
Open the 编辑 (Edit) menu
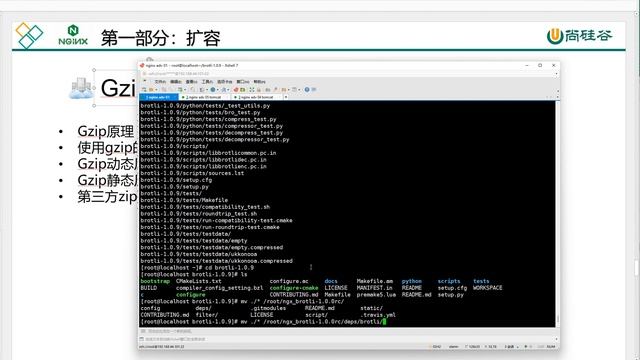tap(176, 82)
